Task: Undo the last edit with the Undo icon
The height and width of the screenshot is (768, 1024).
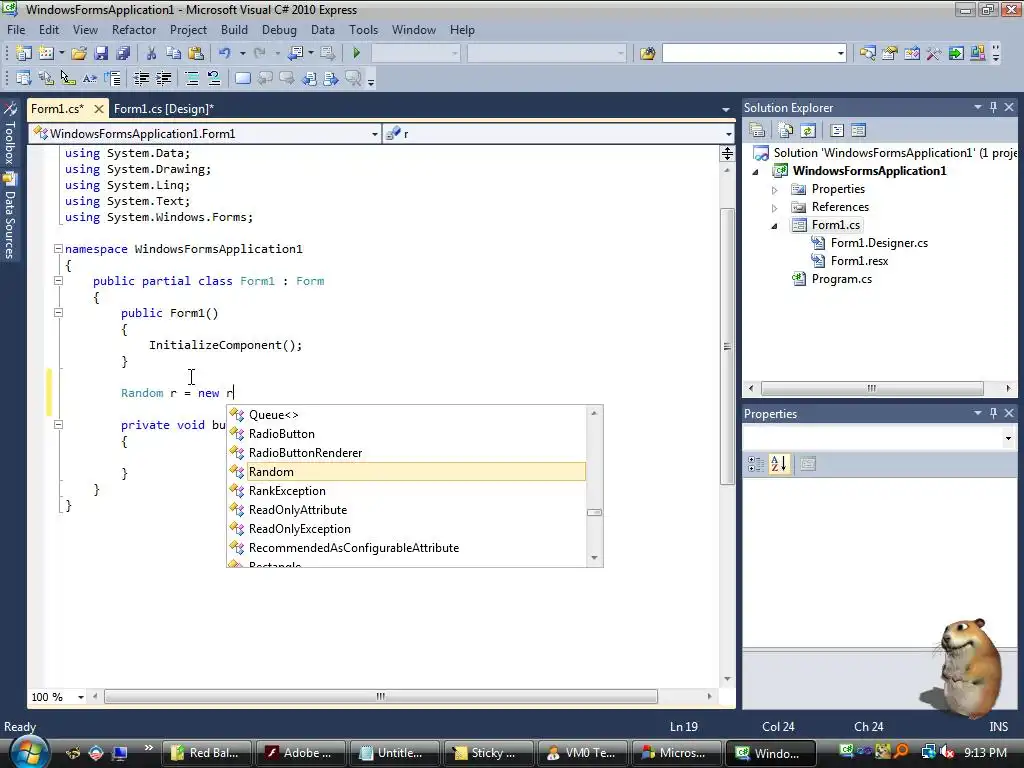Action: [x=225, y=53]
